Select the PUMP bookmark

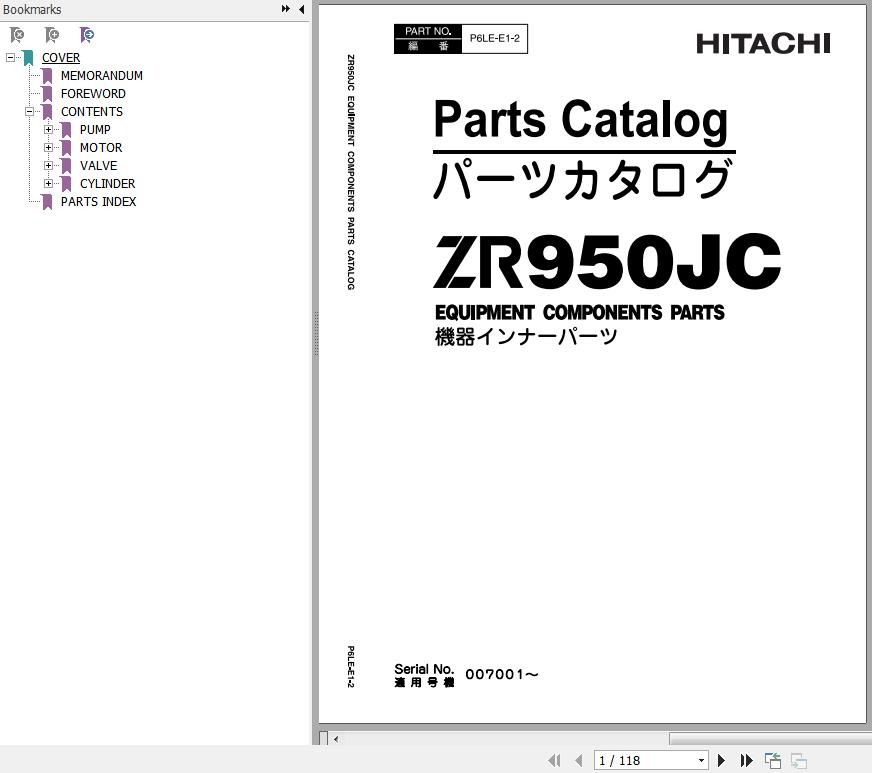(x=95, y=130)
